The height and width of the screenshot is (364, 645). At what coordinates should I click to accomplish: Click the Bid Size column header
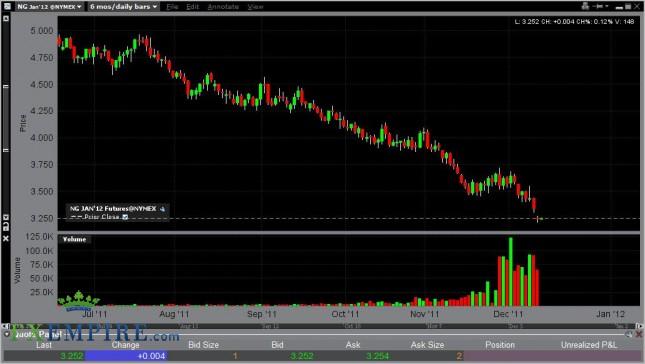pos(203,345)
